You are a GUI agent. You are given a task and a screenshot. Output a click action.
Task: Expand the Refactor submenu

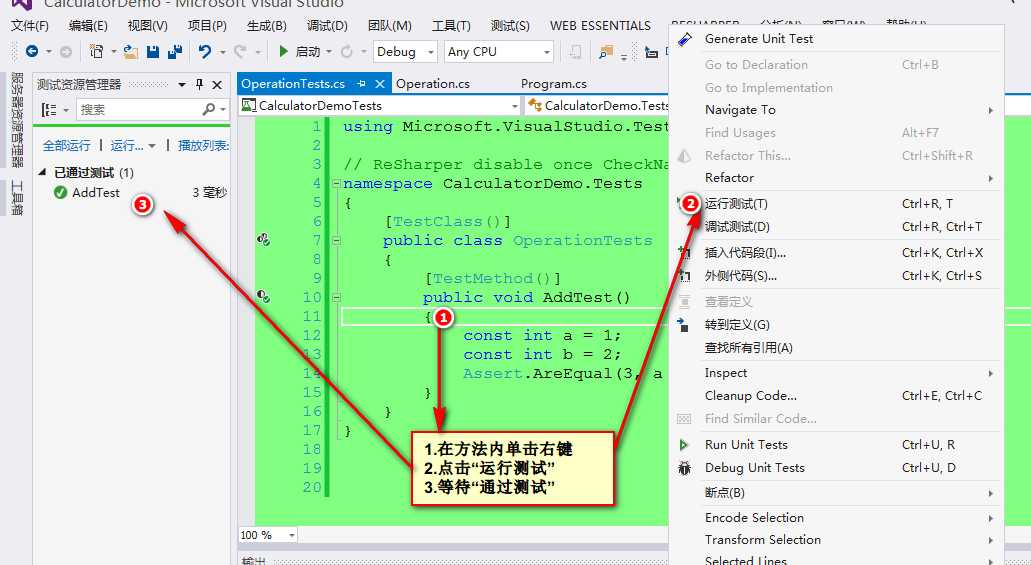pyautogui.click(x=836, y=178)
